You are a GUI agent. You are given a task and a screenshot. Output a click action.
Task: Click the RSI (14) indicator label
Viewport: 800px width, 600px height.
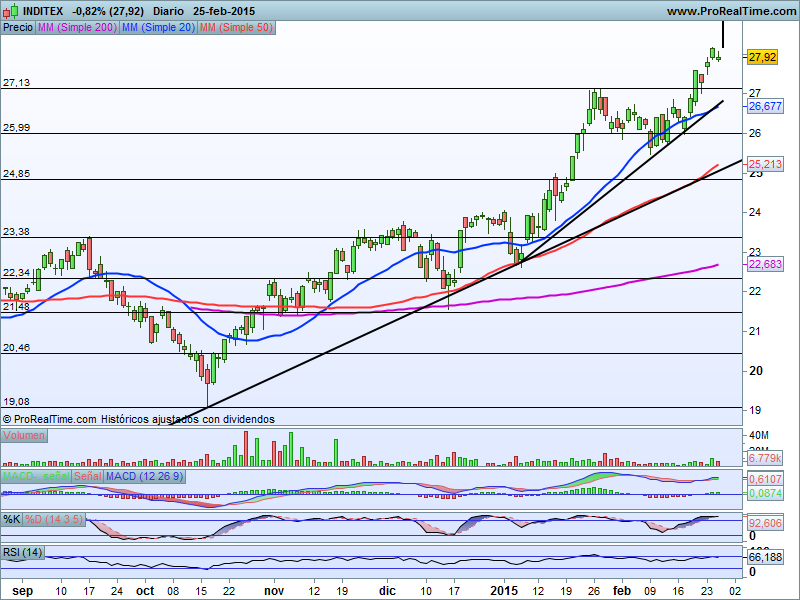tap(23, 552)
